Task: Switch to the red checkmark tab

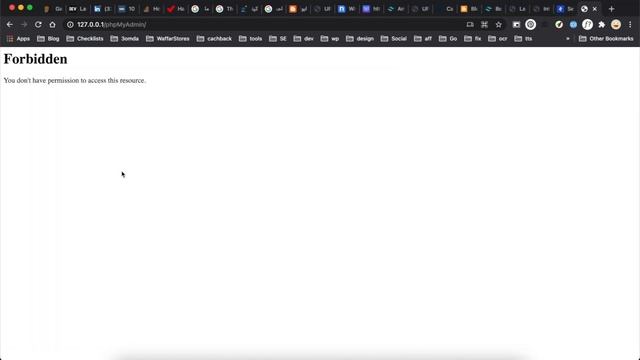Action: point(176,9)
